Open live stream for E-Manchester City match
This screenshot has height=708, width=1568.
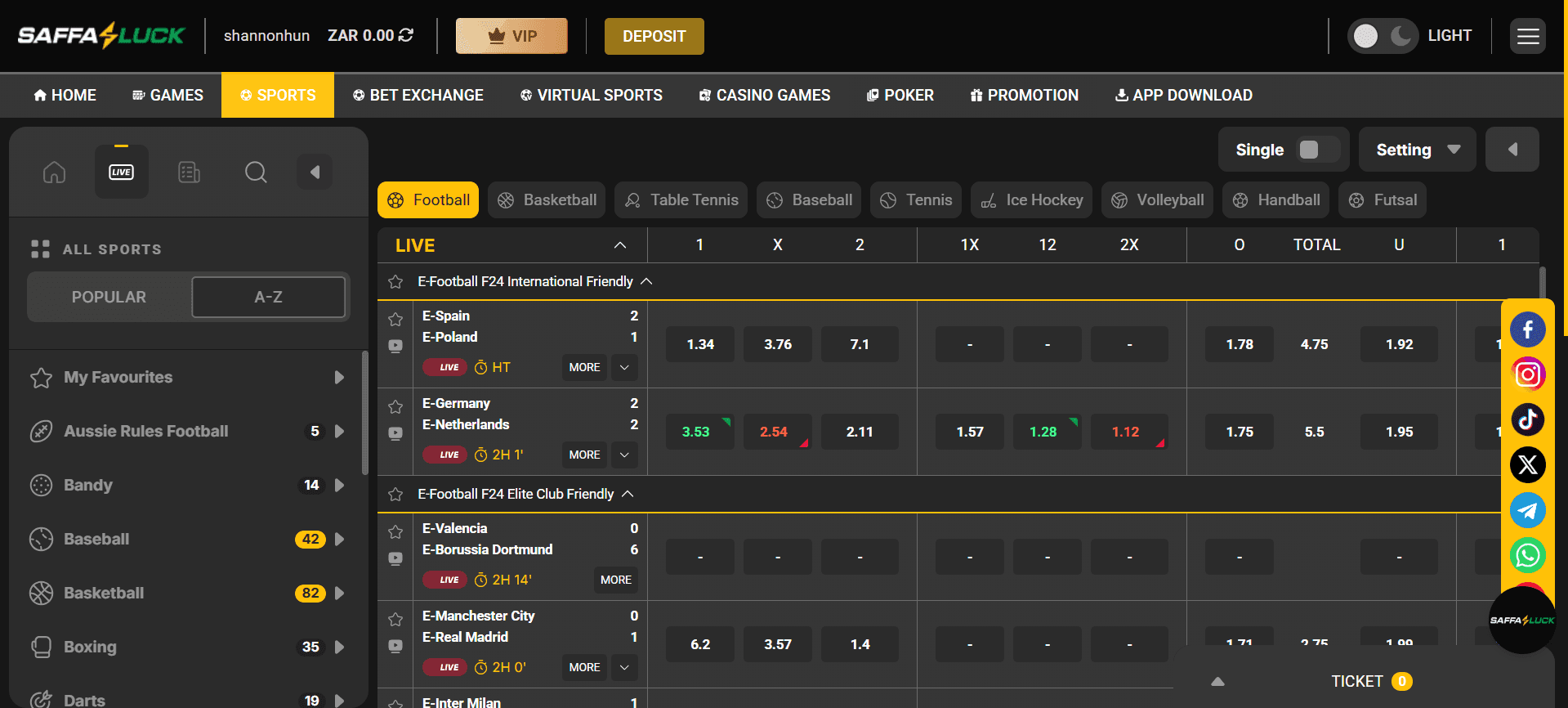click(395, 646)
